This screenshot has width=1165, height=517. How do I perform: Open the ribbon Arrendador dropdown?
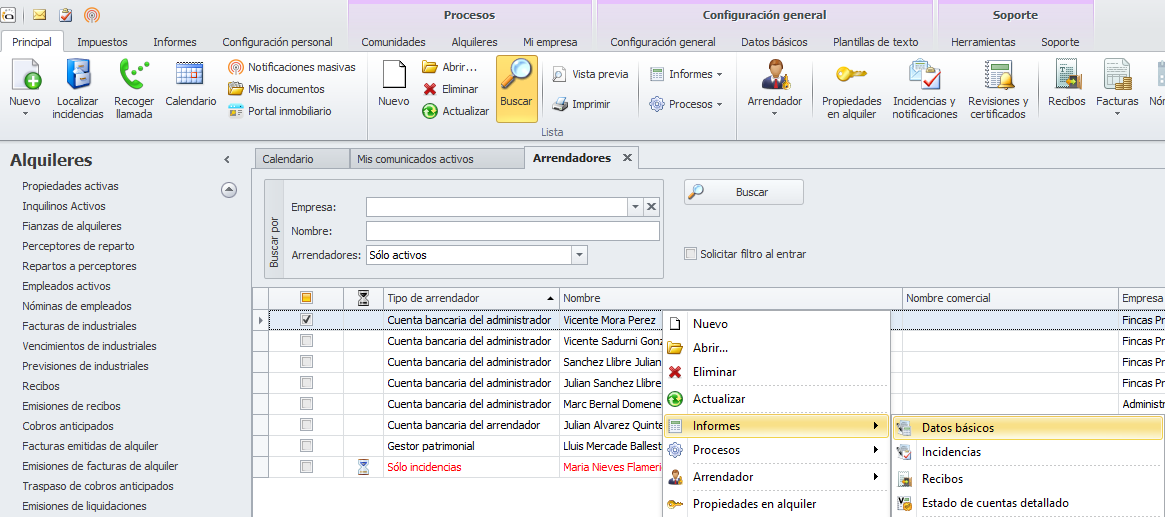coord(774,88)
